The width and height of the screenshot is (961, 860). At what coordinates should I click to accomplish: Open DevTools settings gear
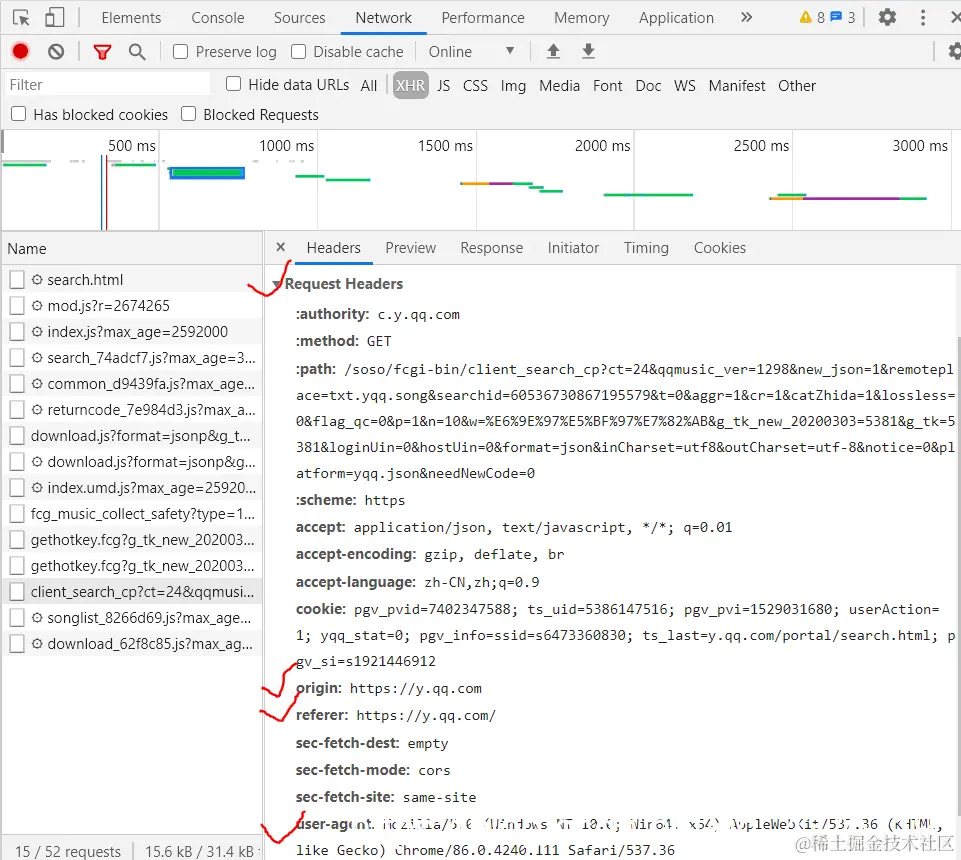[887, 17]
